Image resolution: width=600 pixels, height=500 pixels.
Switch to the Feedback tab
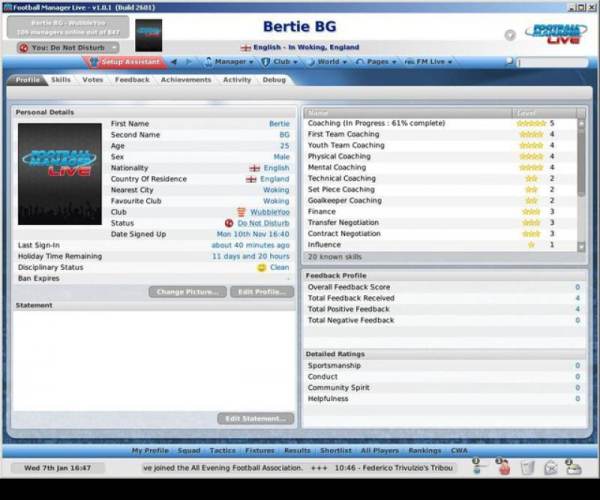tap(132, 80)
